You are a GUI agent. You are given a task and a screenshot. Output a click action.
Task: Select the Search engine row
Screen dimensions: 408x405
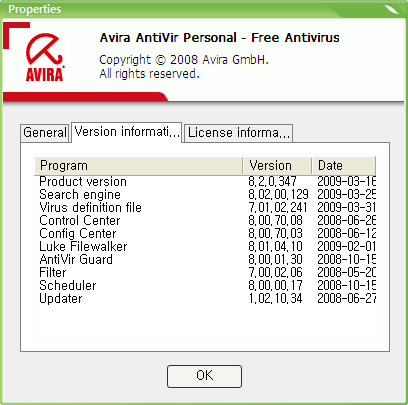tap(205, 195)
